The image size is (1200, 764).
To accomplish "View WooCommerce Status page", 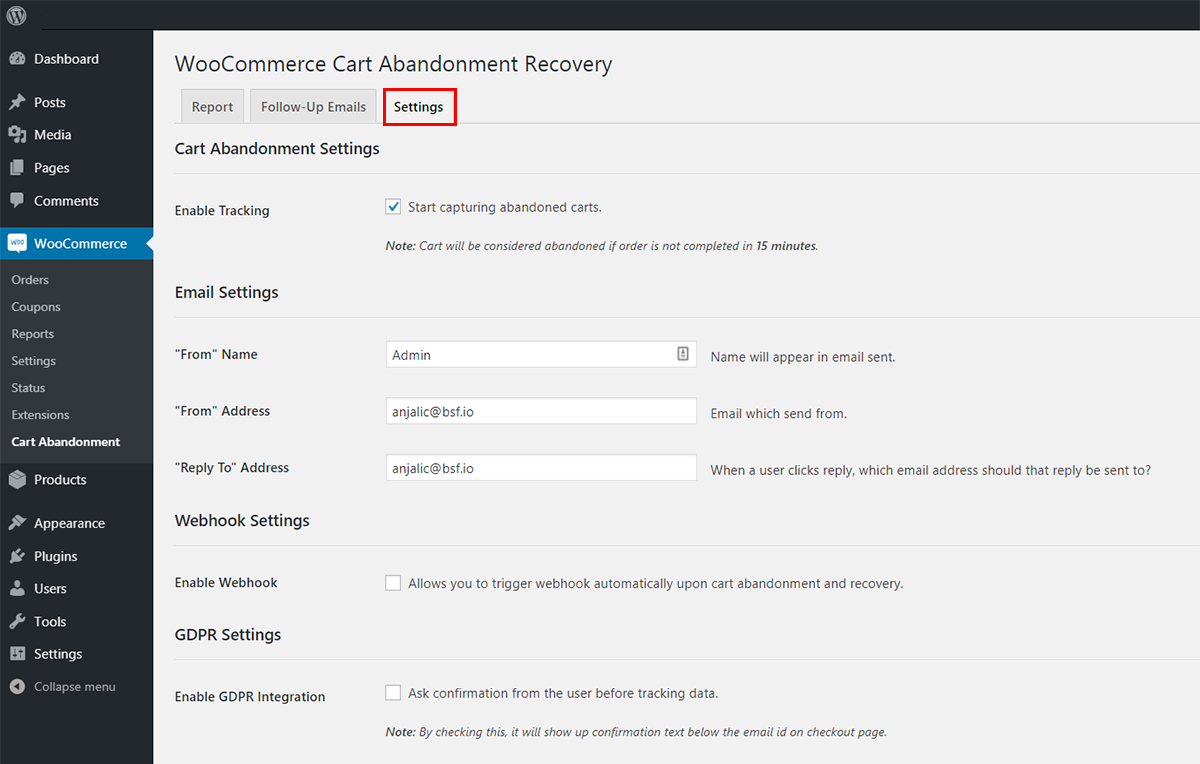I will pyautogui.click(x=28, y=388).
